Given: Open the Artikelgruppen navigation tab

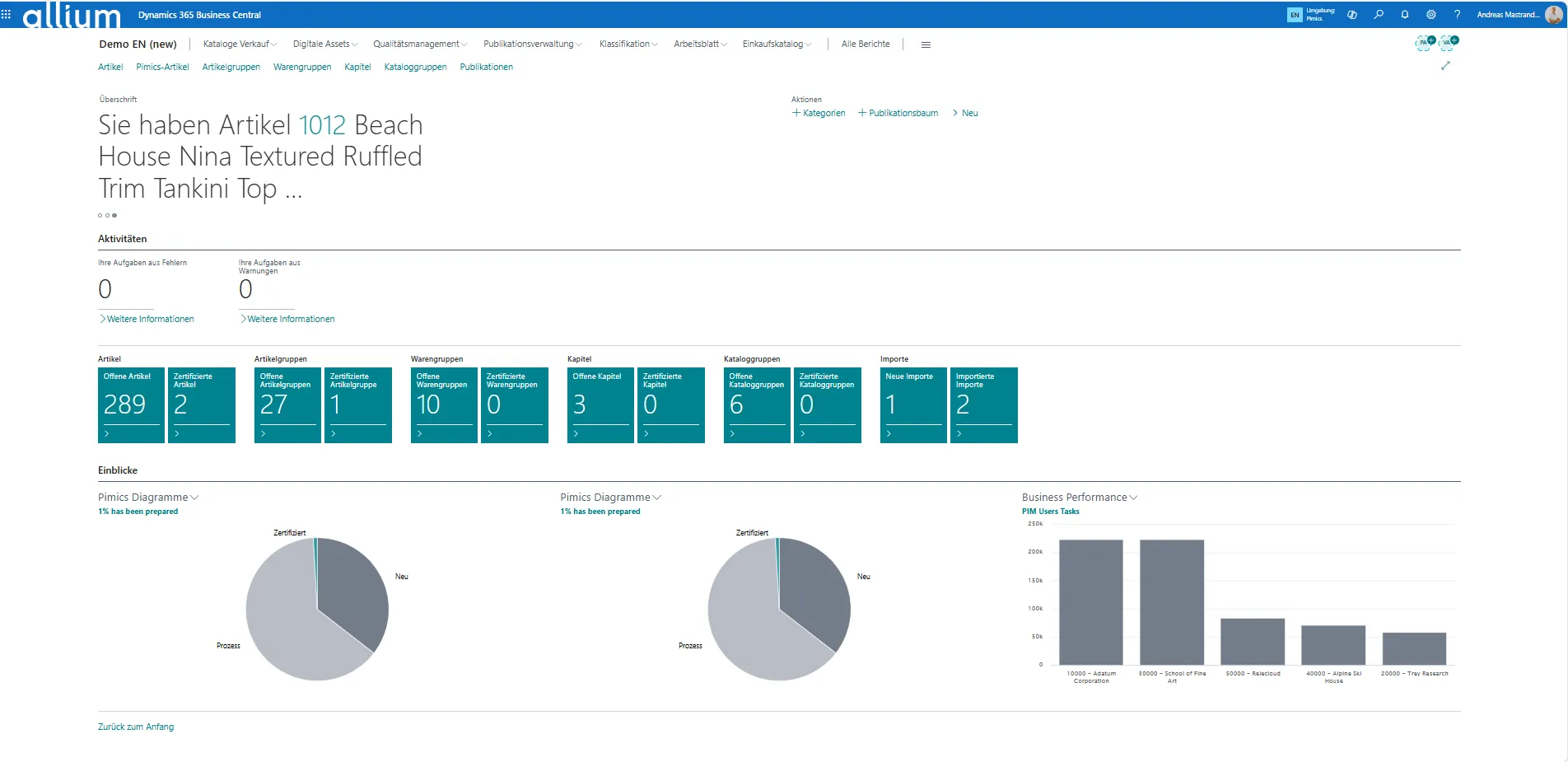Looking at the screenshot, I should click(231, 68).
